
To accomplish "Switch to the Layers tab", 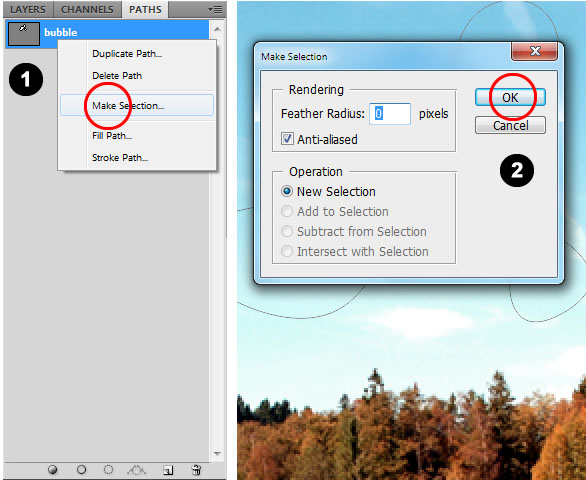I will point(28,9).
